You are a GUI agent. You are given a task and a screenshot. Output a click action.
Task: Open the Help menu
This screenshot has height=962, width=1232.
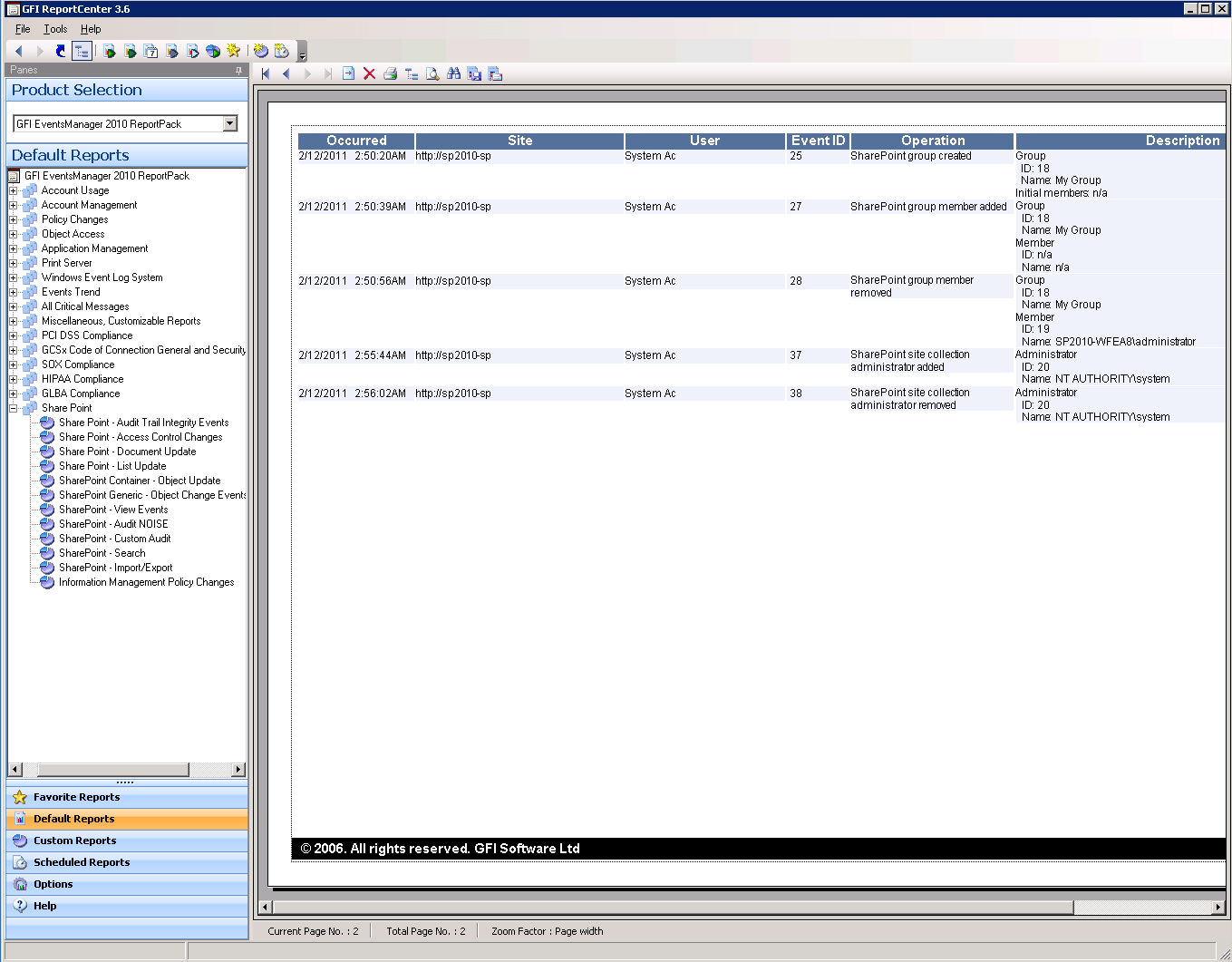click(x=91, y=29)
